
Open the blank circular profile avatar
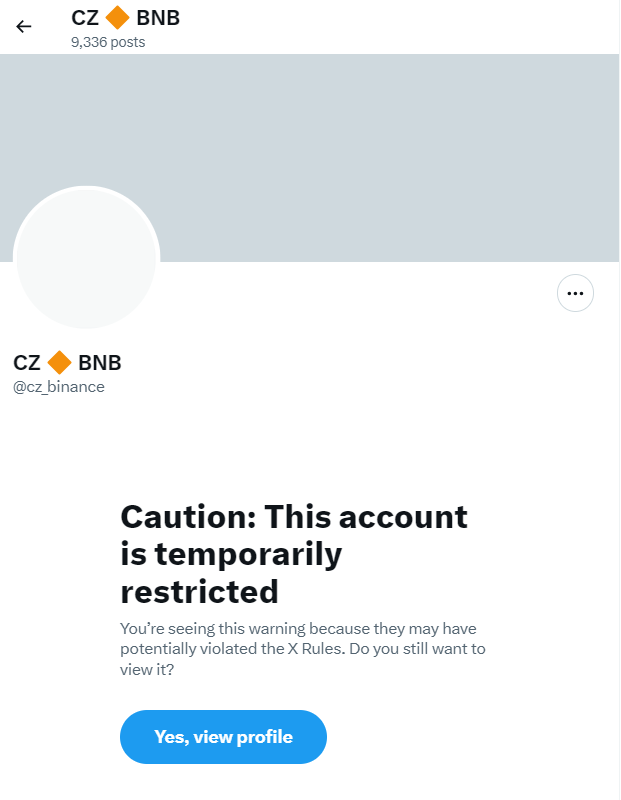(86, 258)
